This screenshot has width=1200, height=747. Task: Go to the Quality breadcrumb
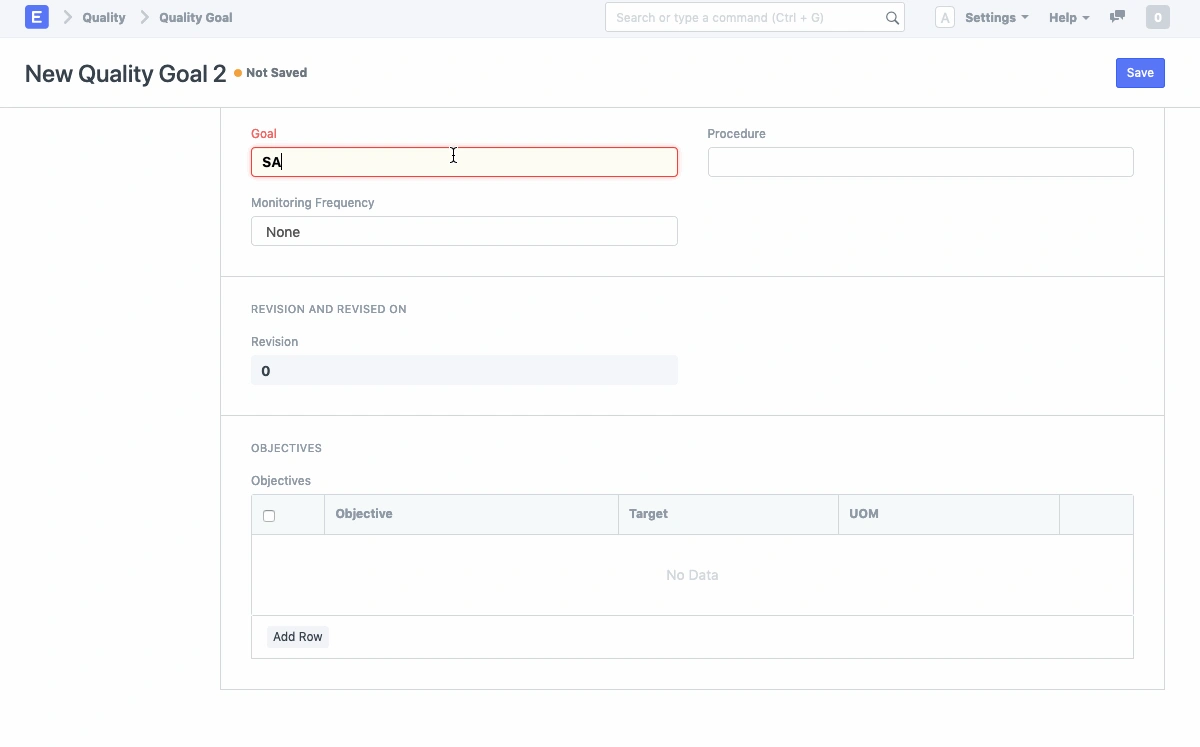(x=104, y=18)
